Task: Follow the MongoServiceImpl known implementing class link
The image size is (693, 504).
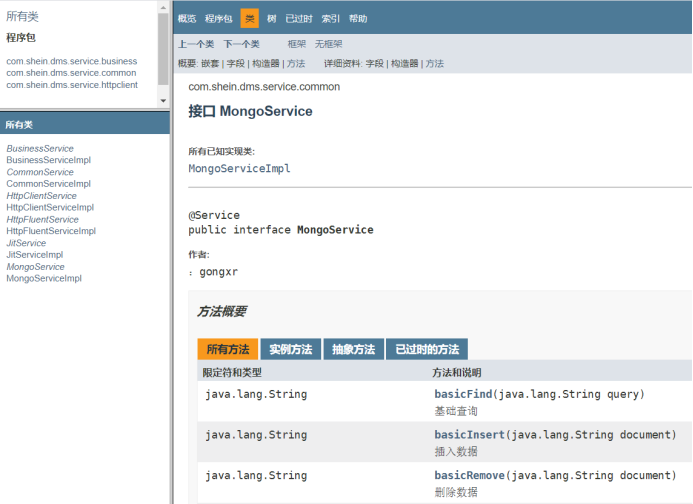Action: coord(239,169)
